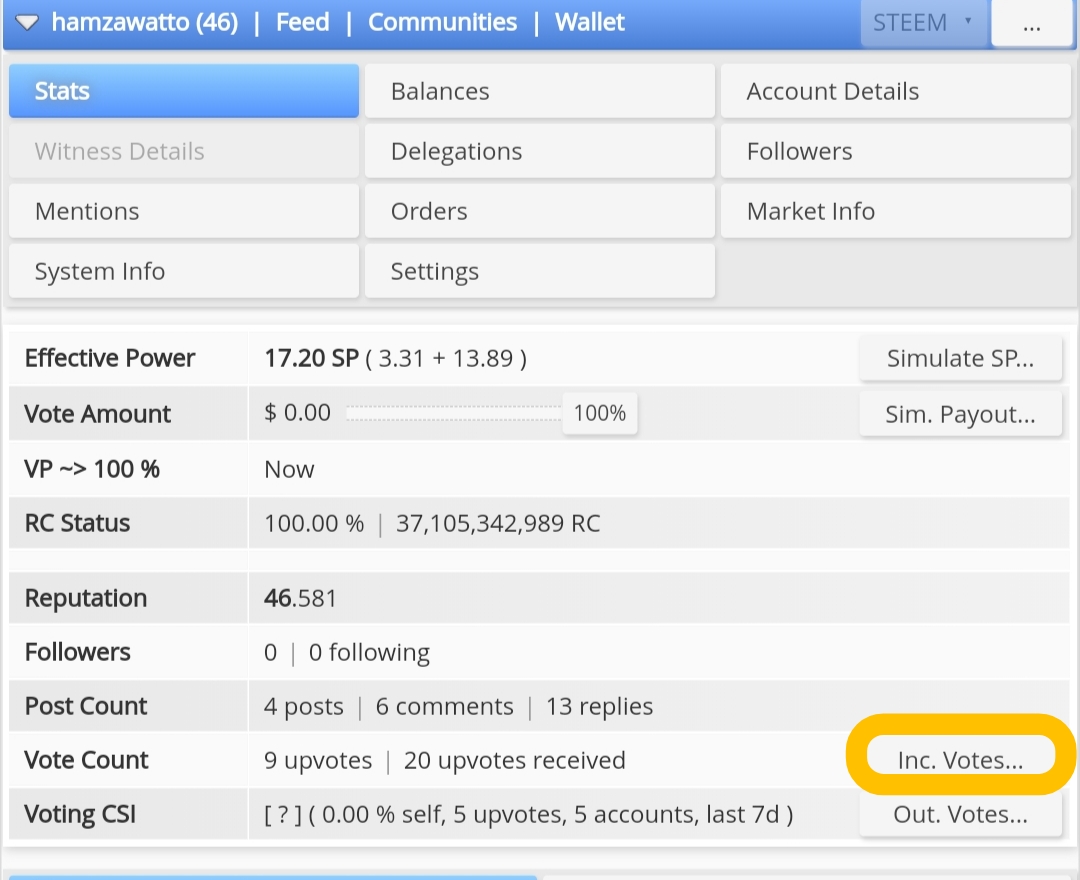This screenshot has height=880, width=1080.
Task: Click the RC Status row label
Action: pyautogui.click(x=77, y=523)
